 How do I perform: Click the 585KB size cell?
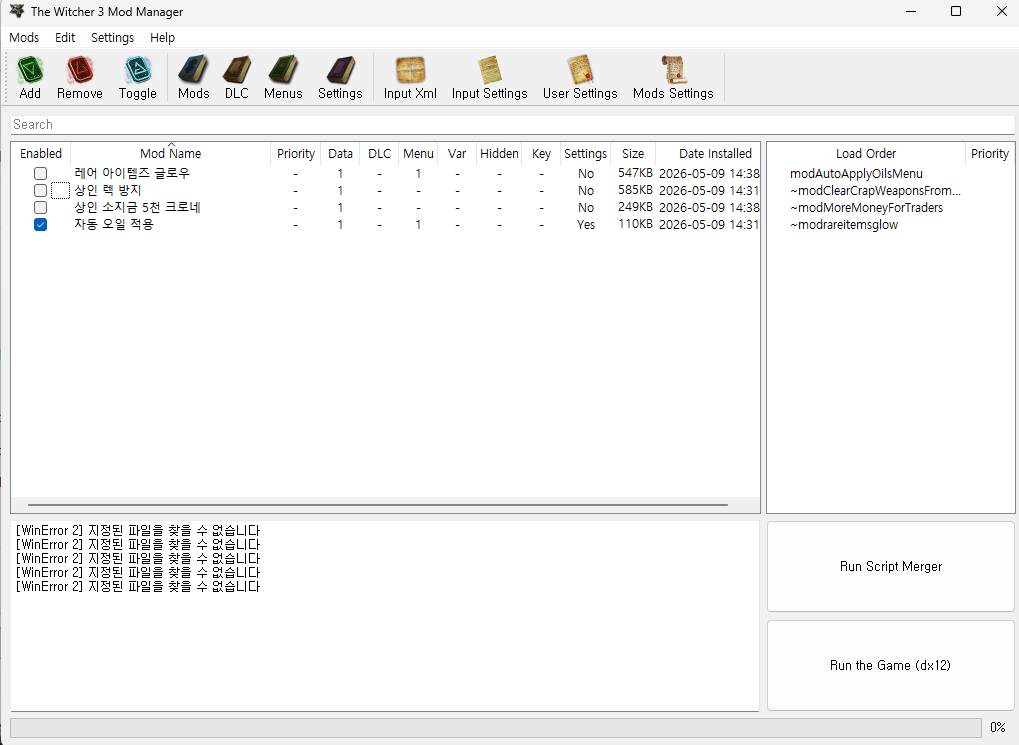tap(635, 190)
